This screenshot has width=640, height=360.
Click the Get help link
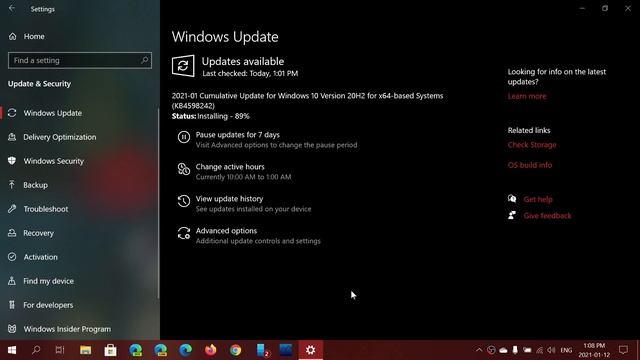(538, 200)
